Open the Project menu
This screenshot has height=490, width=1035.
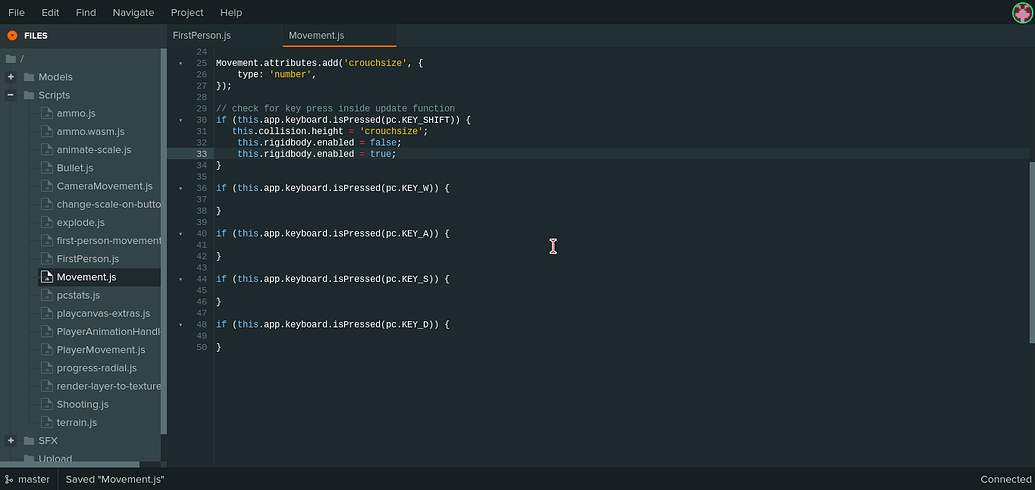coord(187,12)
